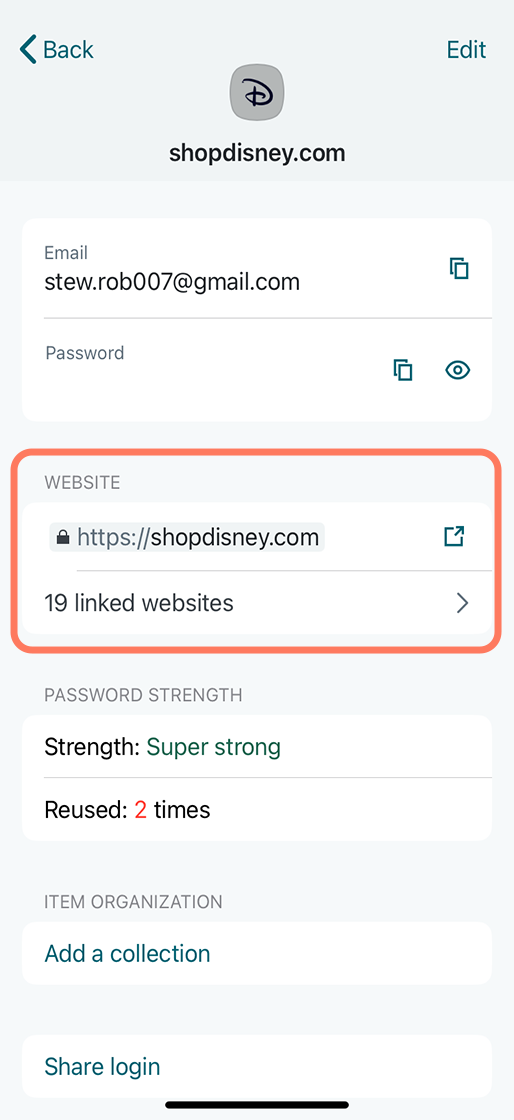Tap Edit to modify this login
This screenshot has height=1120, width=514.
coord(466,49)
